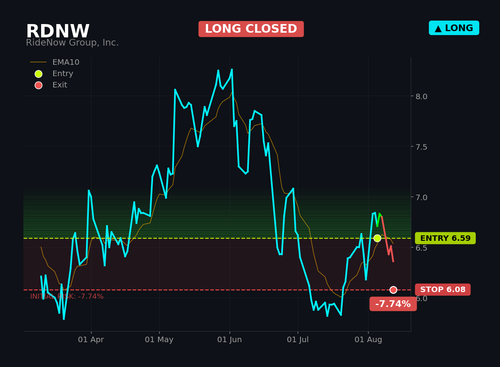Screen dimensions: 500x367
Task: Click the 01 Jun axis label
Action: (x=229, y=340)
